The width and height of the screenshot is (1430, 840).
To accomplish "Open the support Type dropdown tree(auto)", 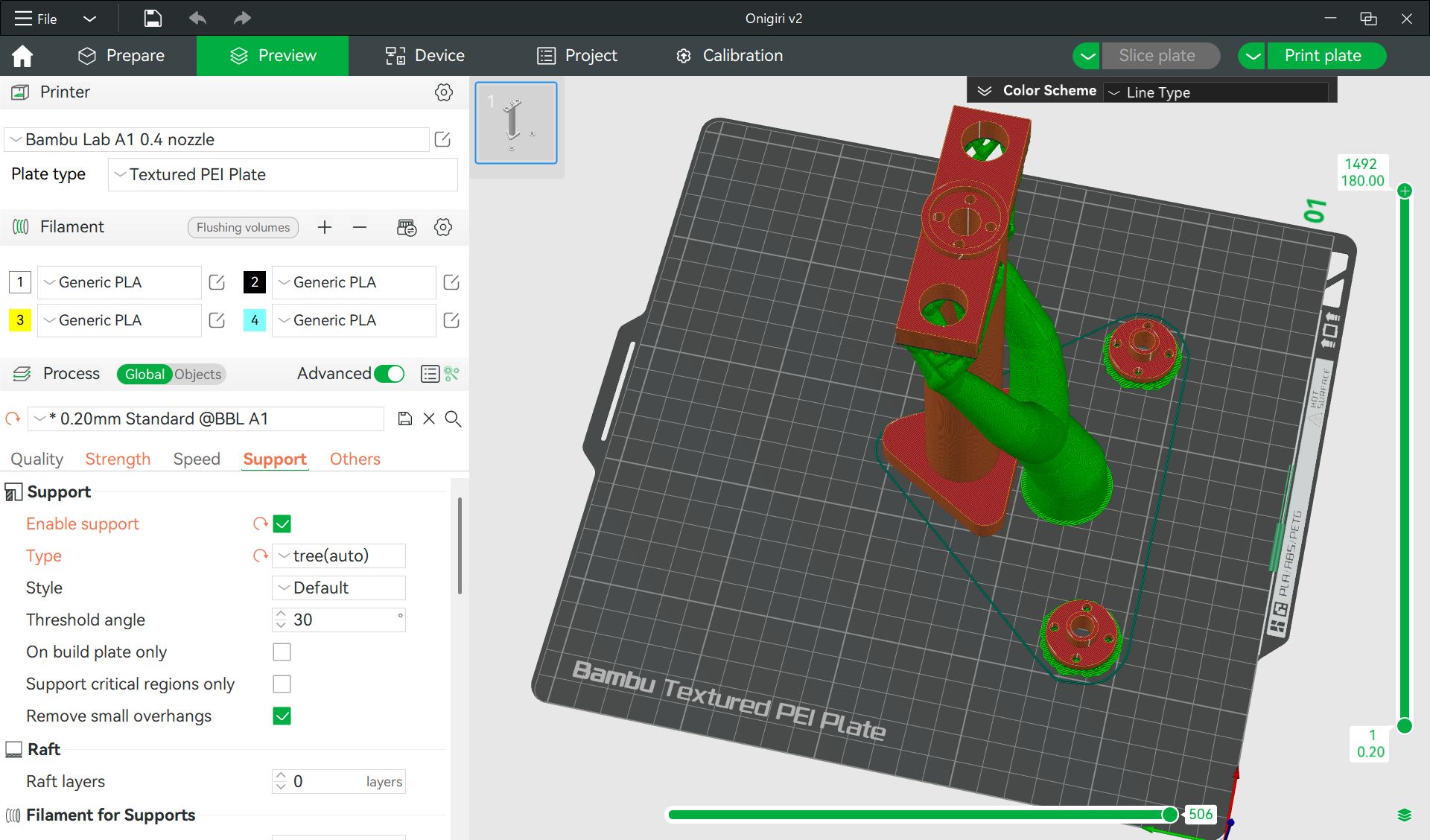I will [x=339, y=556].
